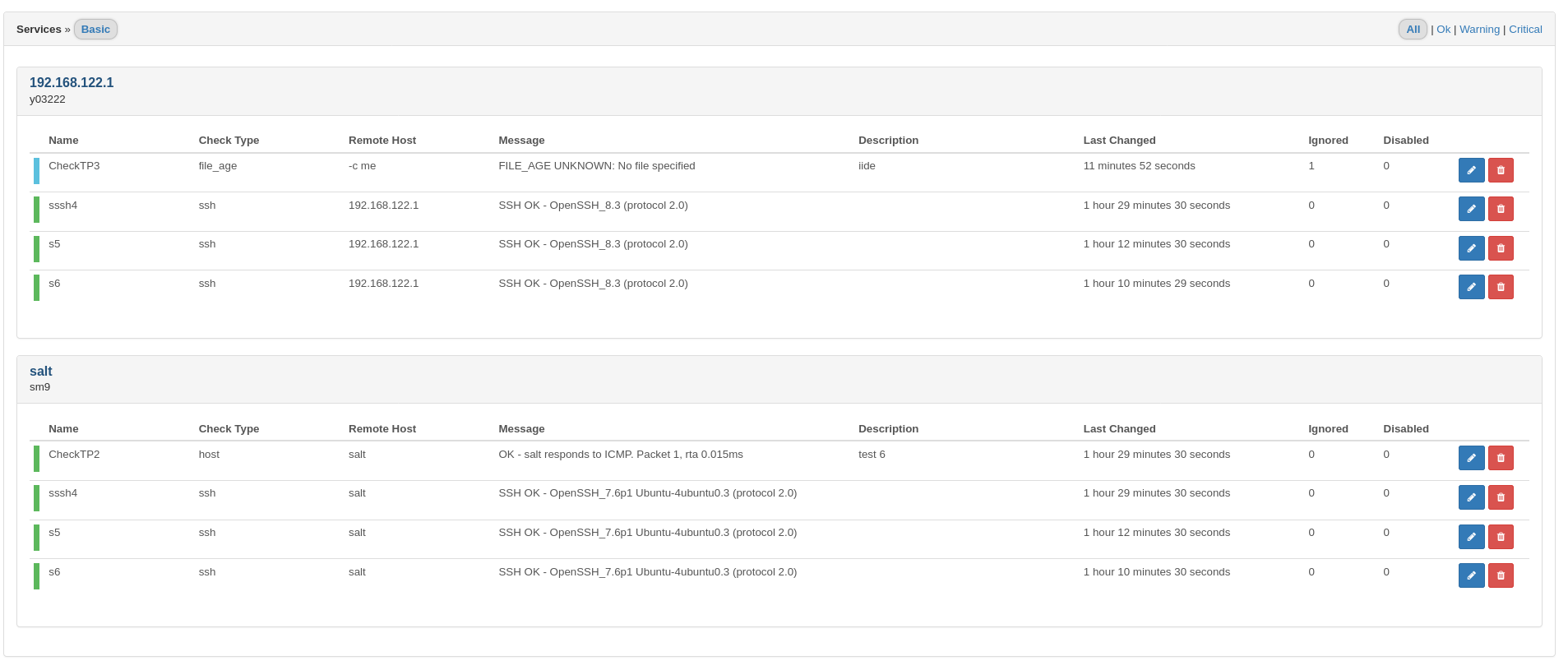Delete s6 service on salt host
The height and width of the screenshot is (670, 1568).
1501,575
